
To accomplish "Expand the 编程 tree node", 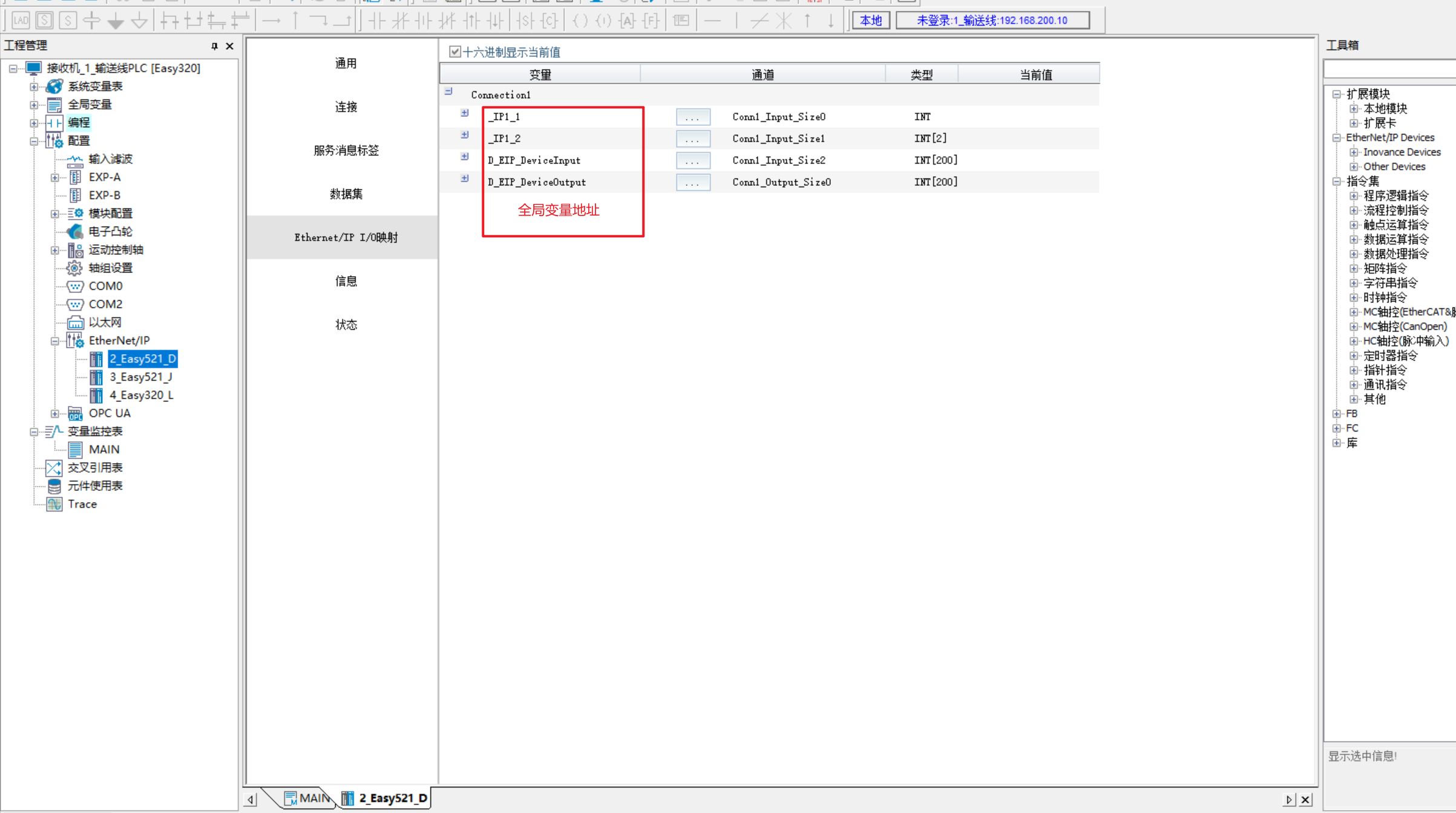I will coord(34,123).
